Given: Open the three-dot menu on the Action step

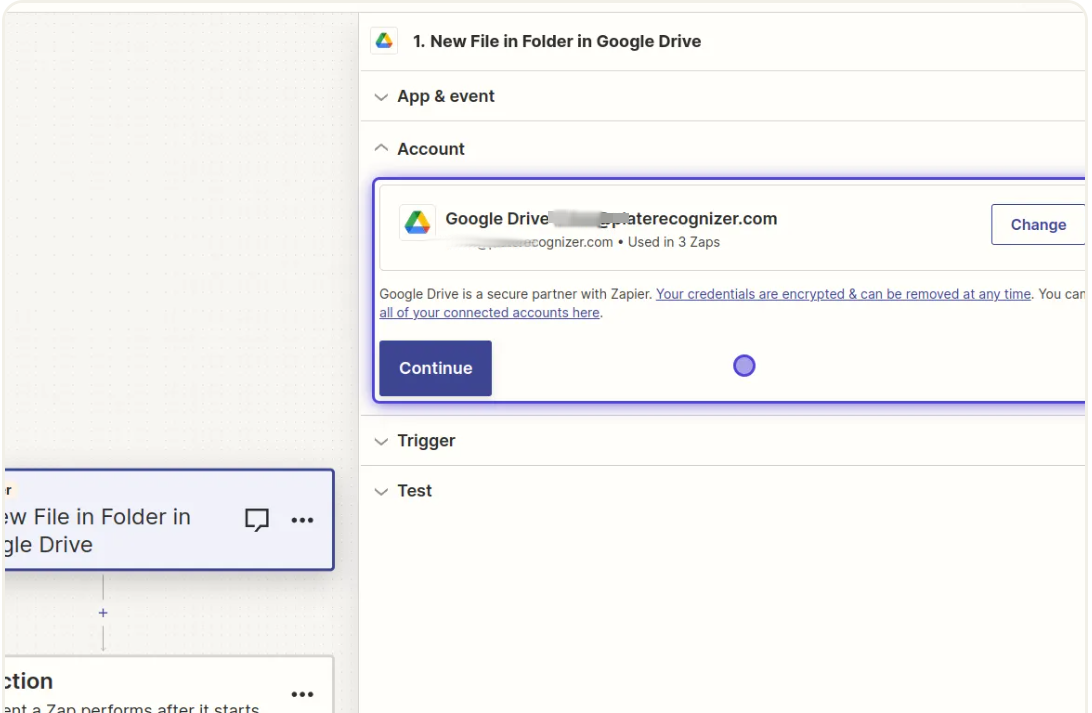Looking at the screenshot, I should (302, 694).
